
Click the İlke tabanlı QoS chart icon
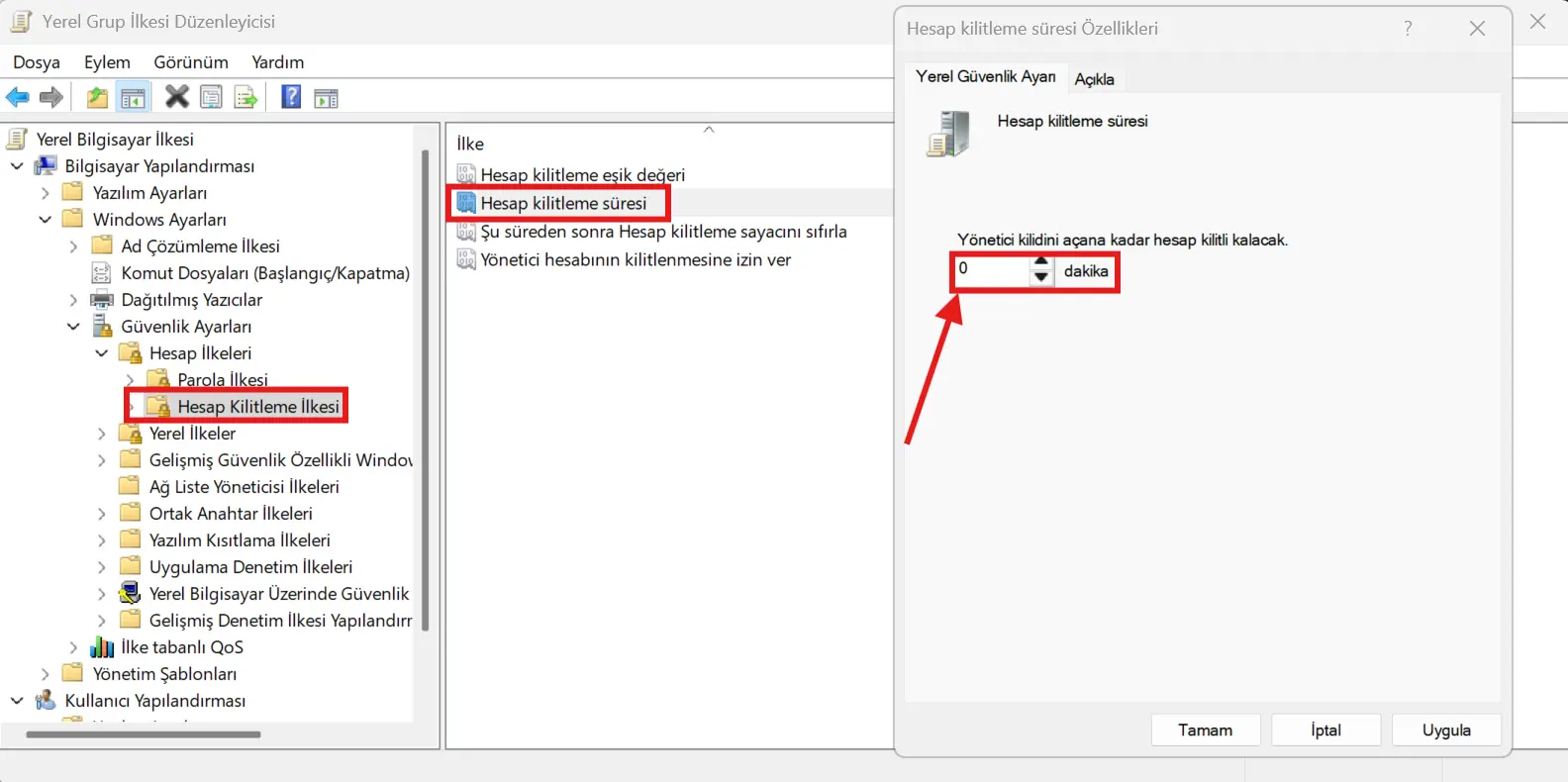tap(102, 646)
